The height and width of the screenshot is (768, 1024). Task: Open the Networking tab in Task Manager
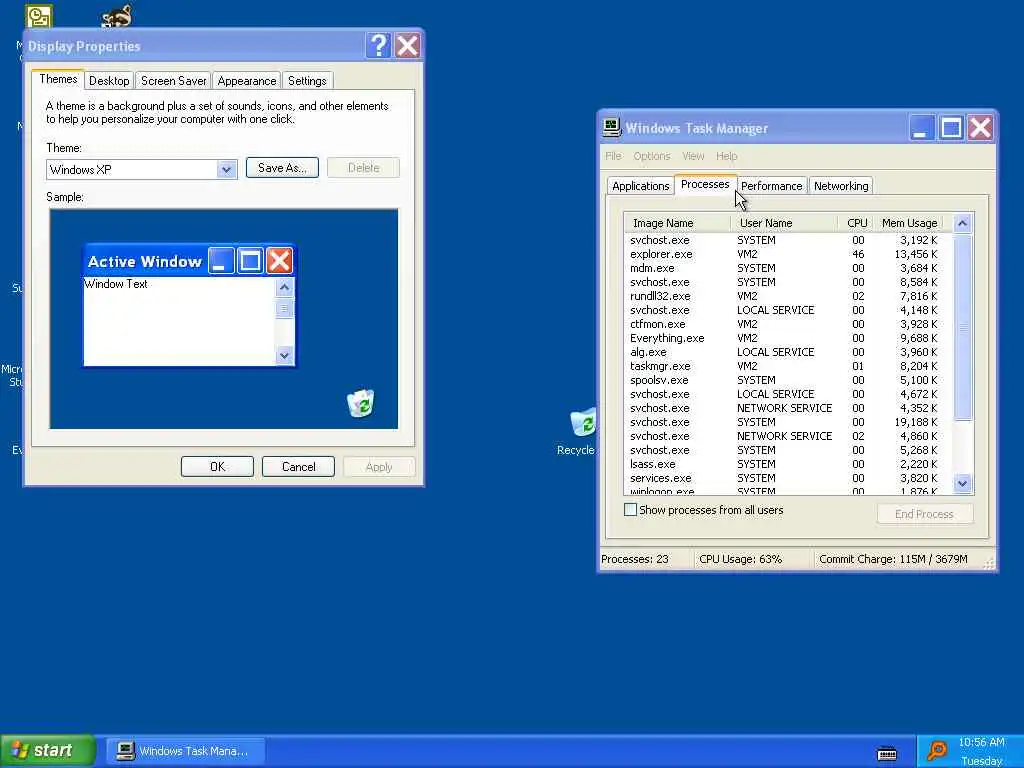[841, 186]
